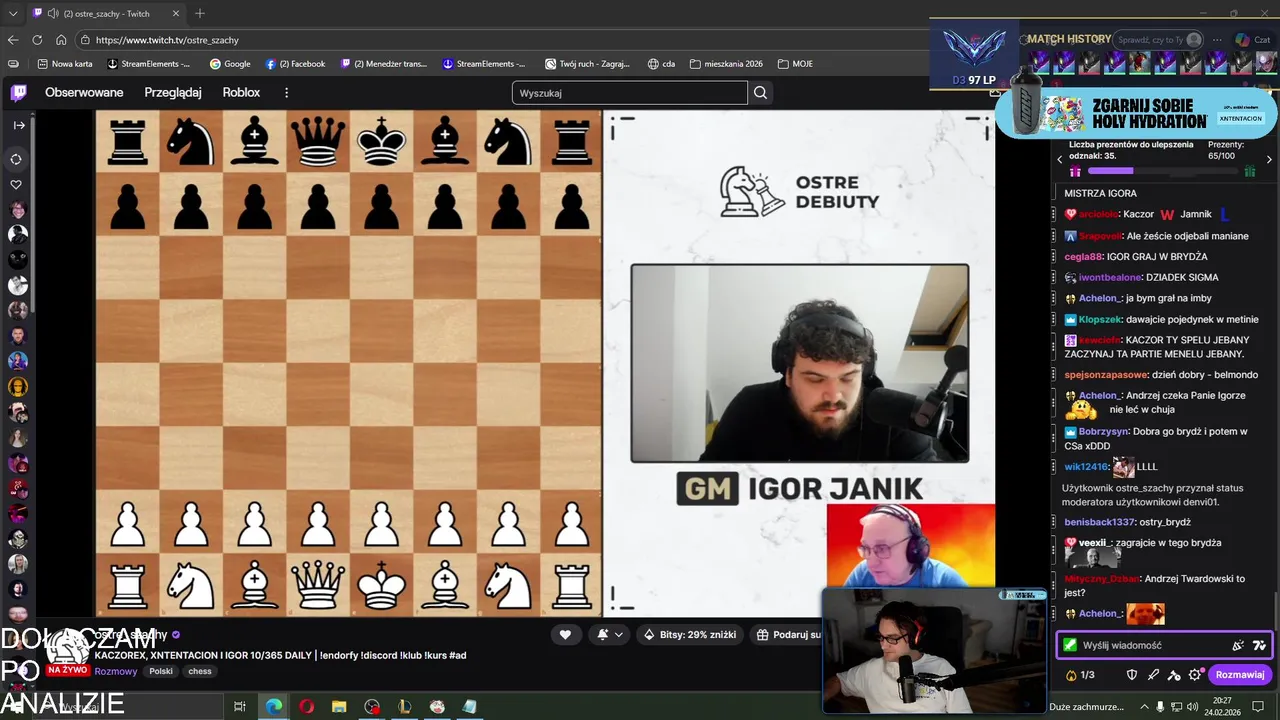Open Obserwowane navigation item
The width and height of the screenshot is (1280, 720).
pyautogui.click(x=84, y=93)
